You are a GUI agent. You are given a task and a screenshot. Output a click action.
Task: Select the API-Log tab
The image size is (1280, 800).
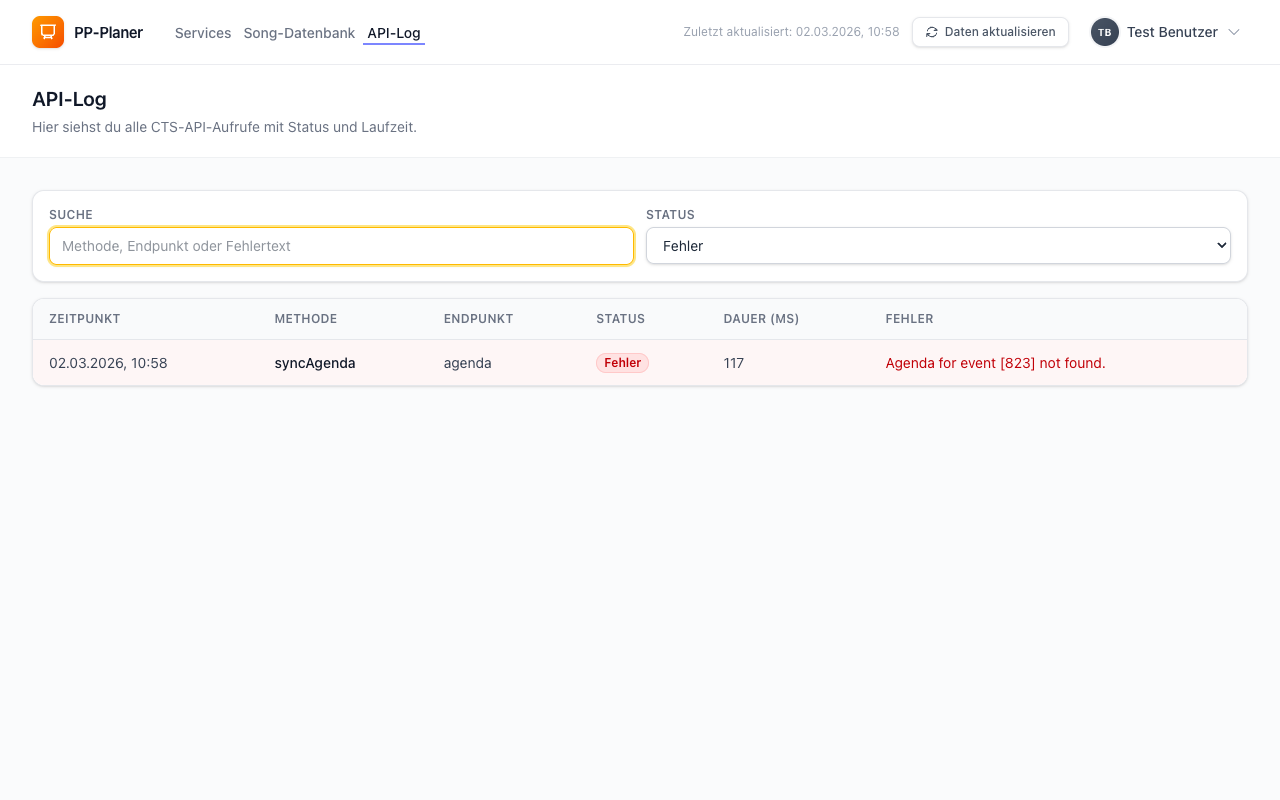[393, 33]
